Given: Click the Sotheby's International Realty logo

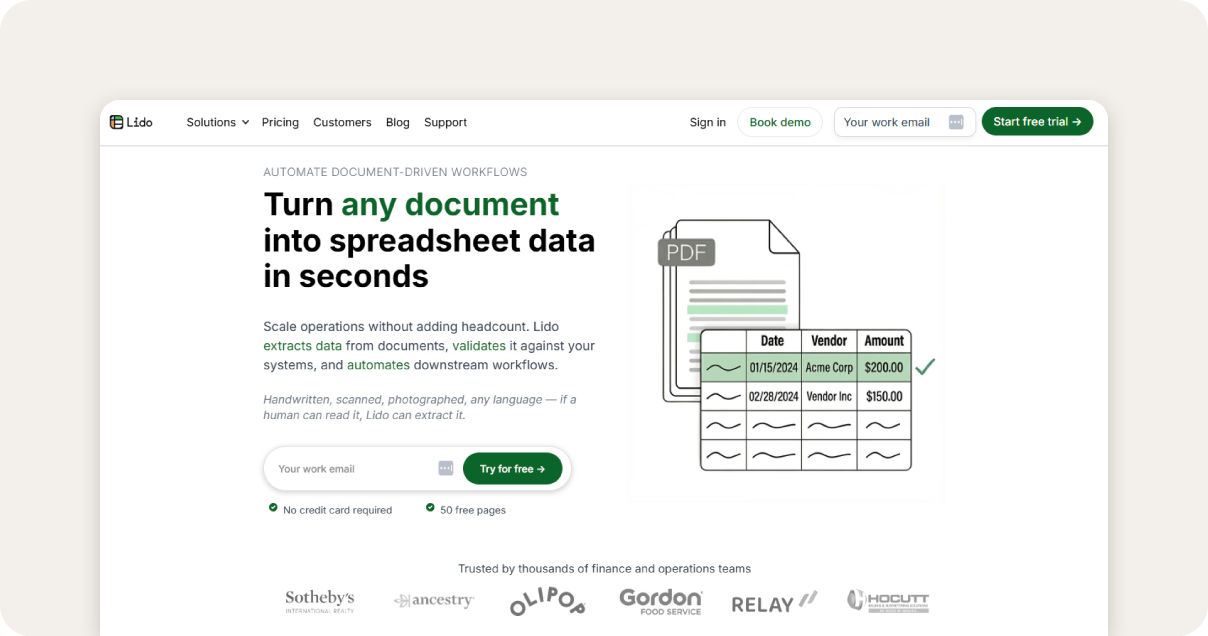Looking at the screenshot, I should coord(320,601).
